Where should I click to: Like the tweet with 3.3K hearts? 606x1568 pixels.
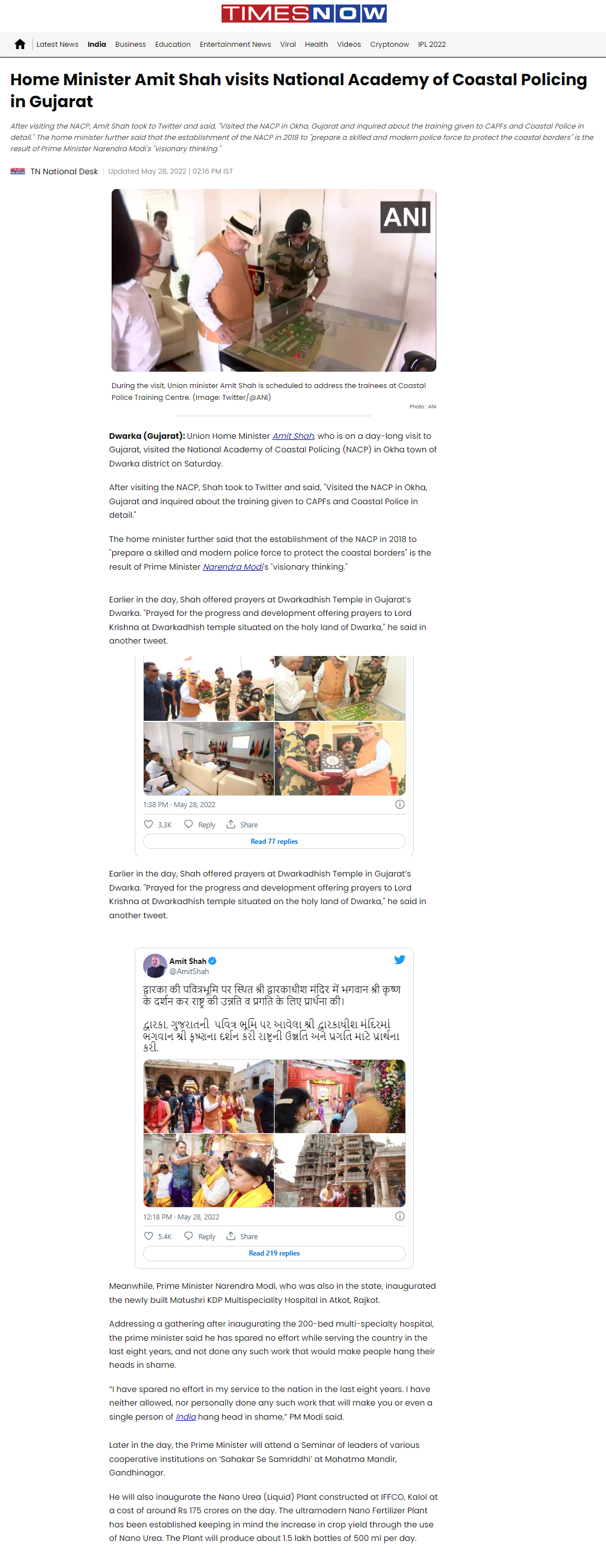(x=148, y=824)
